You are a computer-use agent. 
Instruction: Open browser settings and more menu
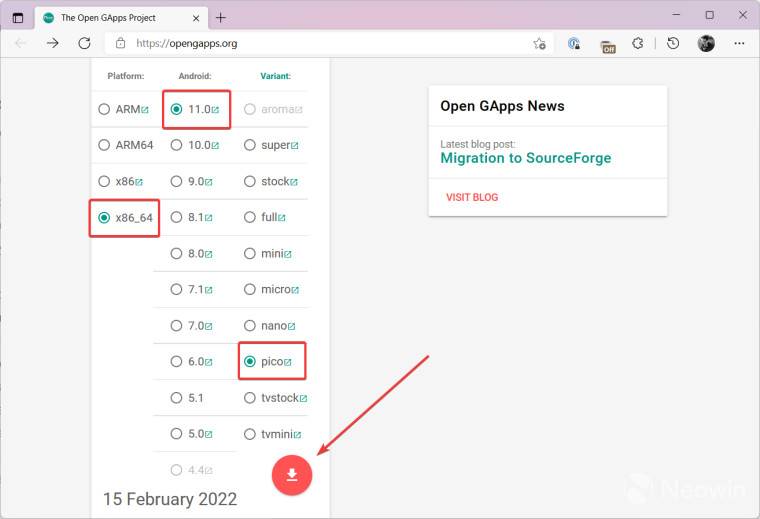click(x=739, y=43)
